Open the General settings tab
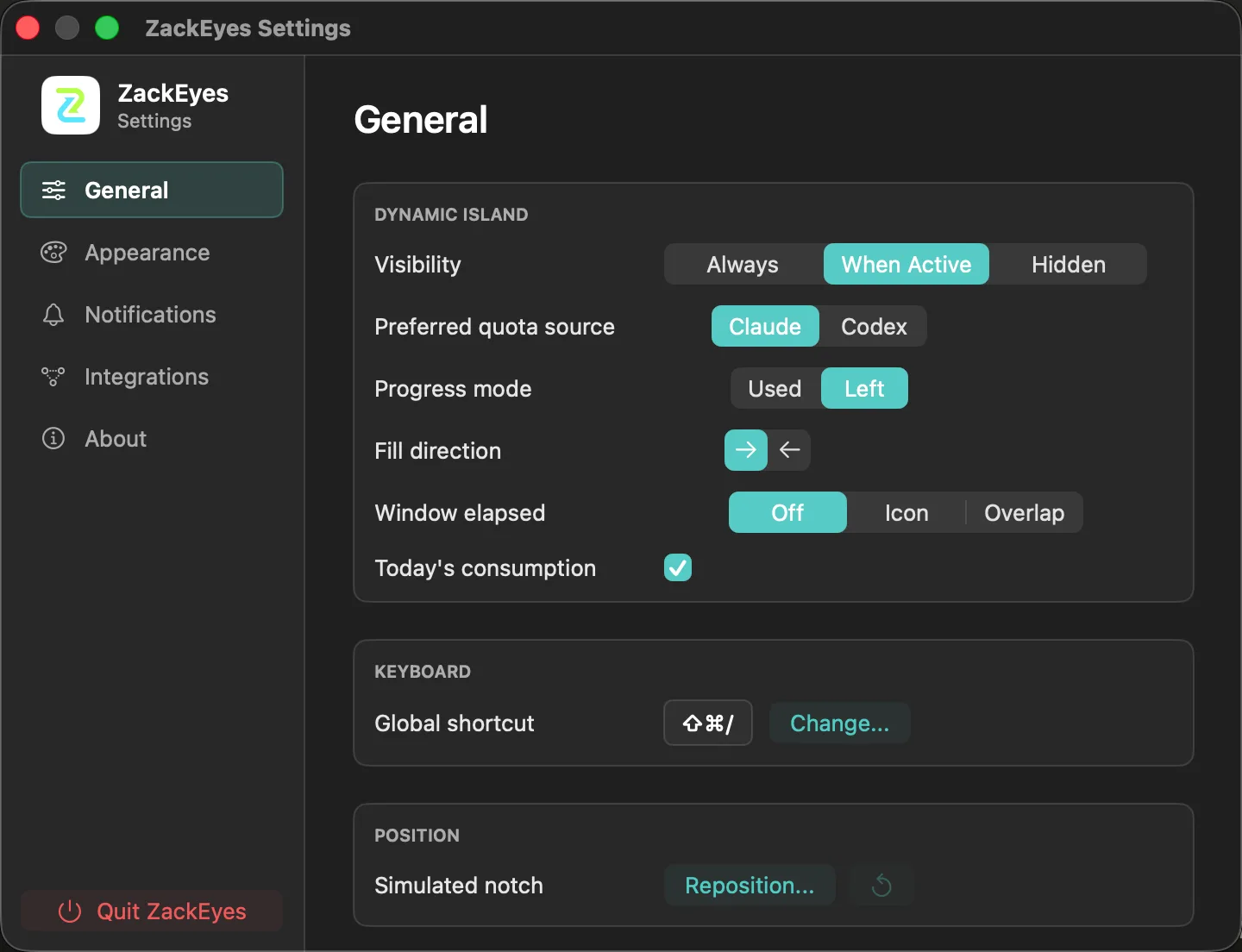Screen dimensions: 1242x952 [152, 190]
